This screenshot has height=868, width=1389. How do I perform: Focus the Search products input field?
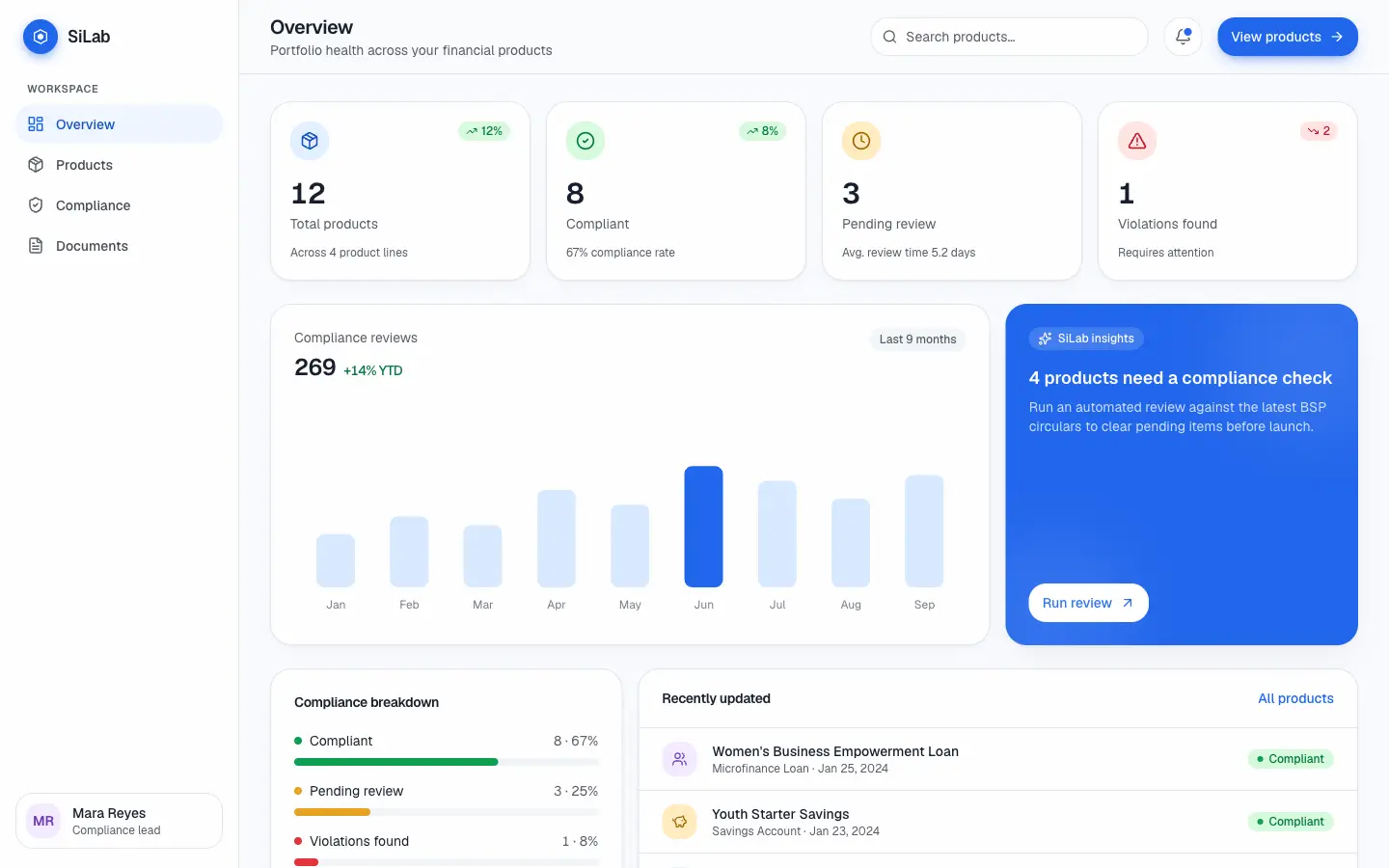click(1009, 37)
